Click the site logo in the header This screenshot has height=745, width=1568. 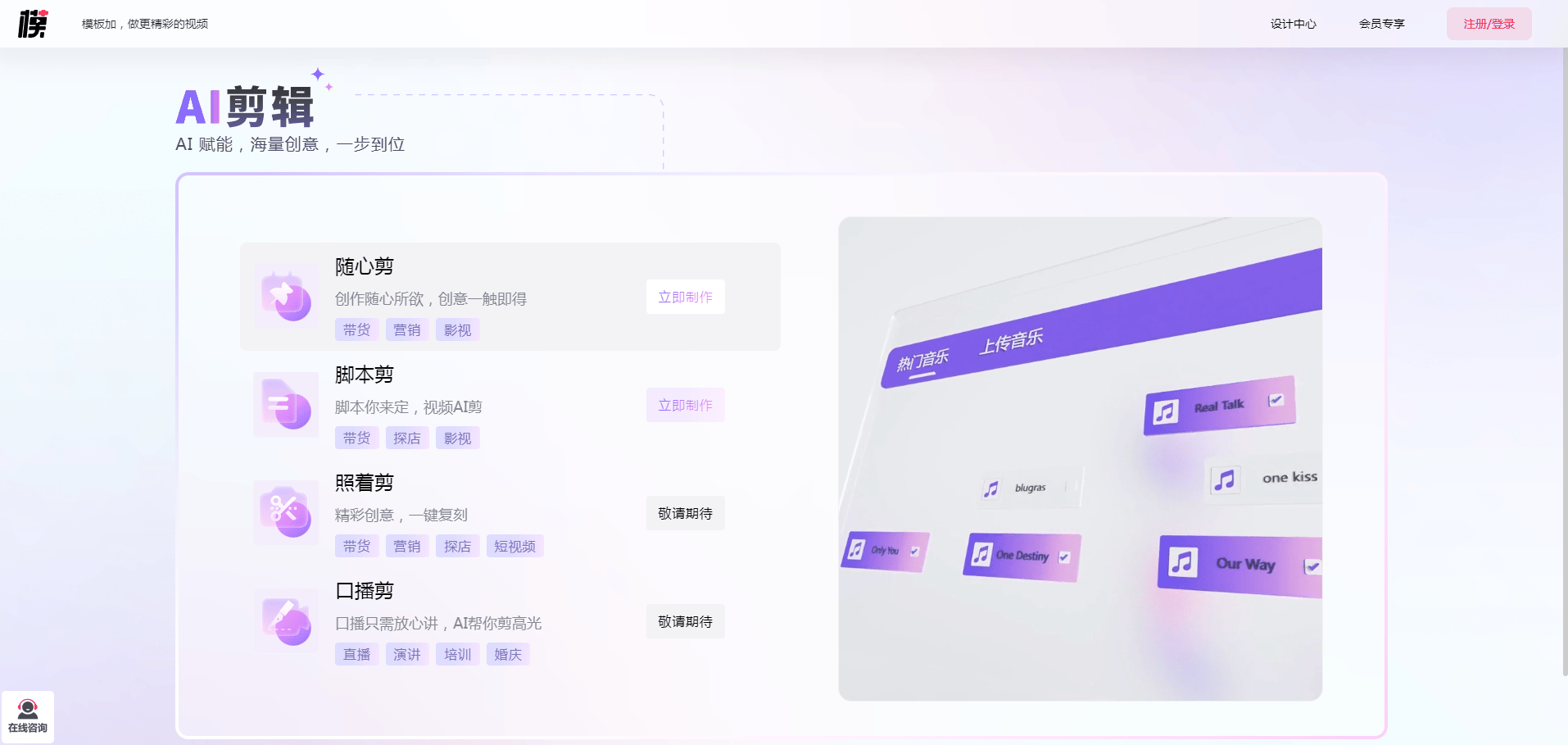click(33, 24)
